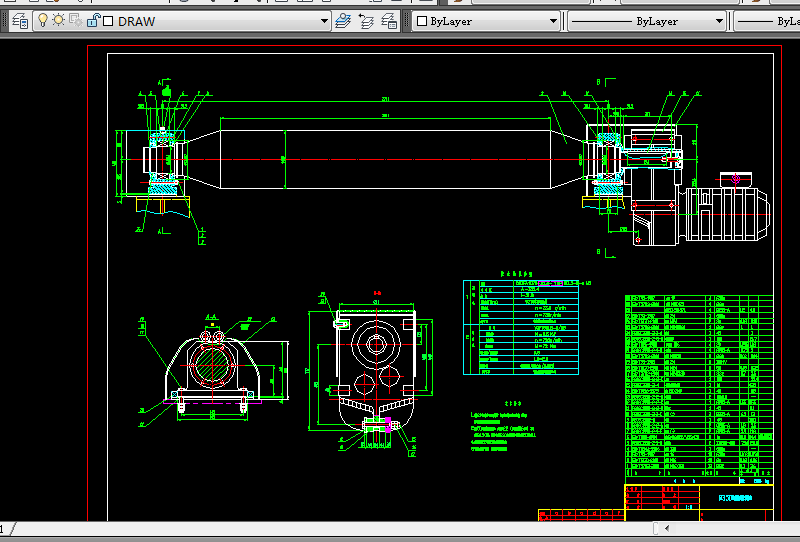Toggle the DRAW layer lock padlock

[92, 20]
